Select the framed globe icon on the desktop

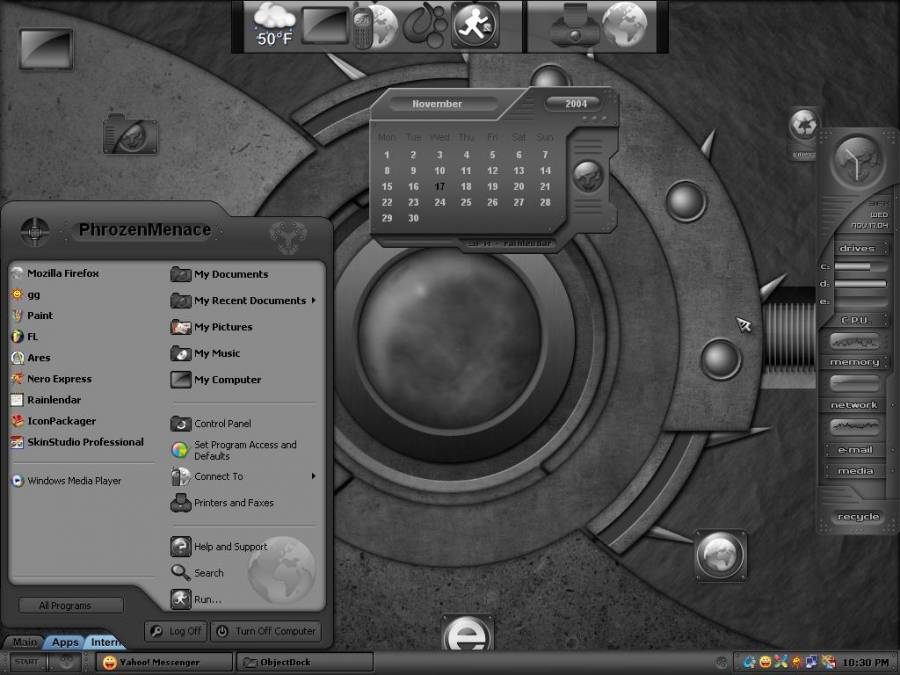pyautogui.click(x=720, y=555)
